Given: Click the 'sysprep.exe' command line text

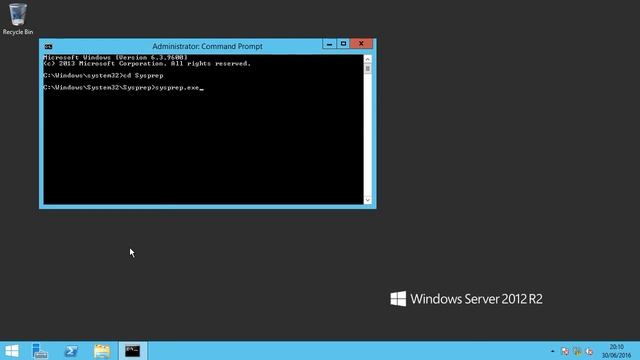Looking at the screenshot, I should pos(177,88).
